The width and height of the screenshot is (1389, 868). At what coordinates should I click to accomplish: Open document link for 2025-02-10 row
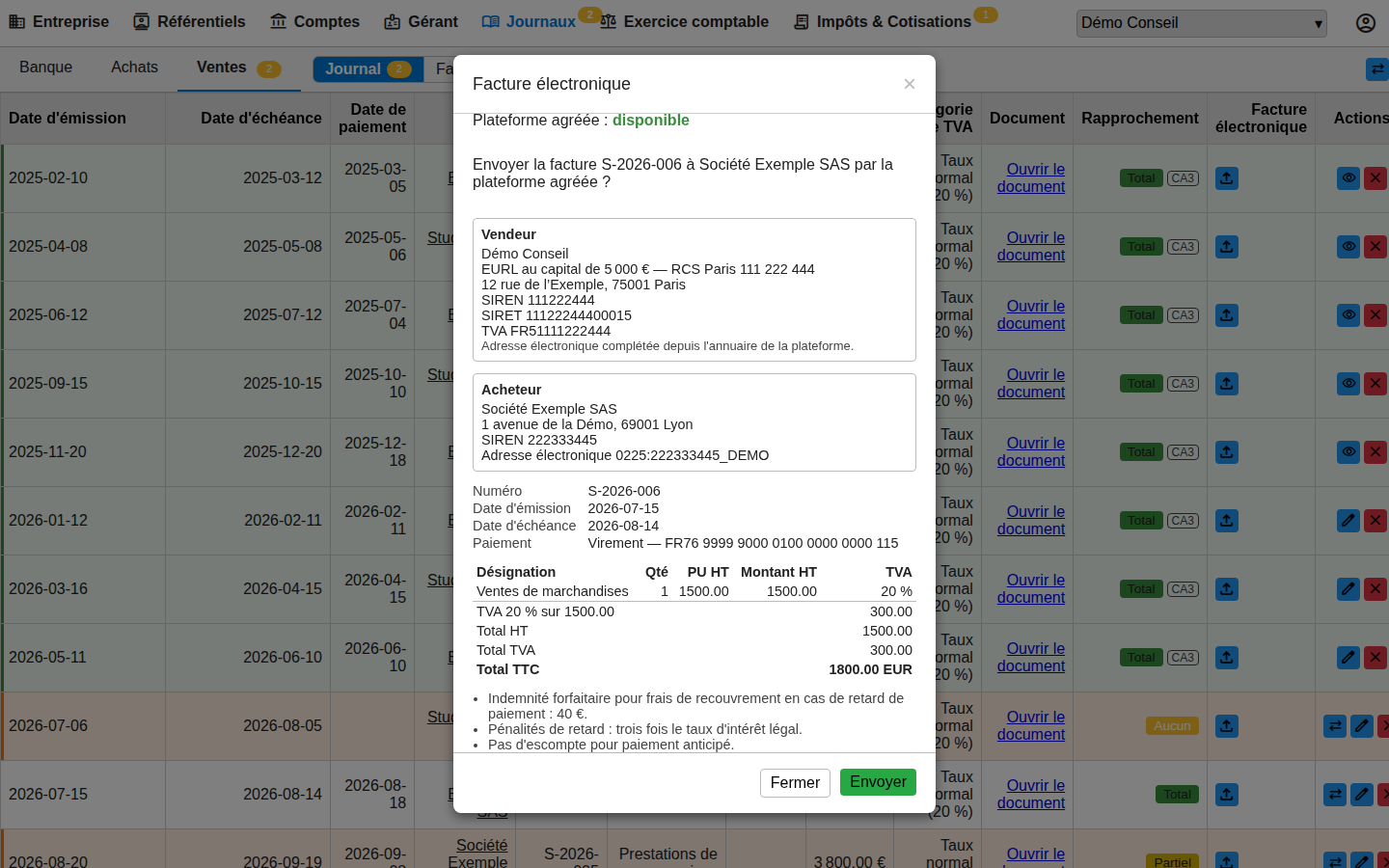pos(1031,178)
